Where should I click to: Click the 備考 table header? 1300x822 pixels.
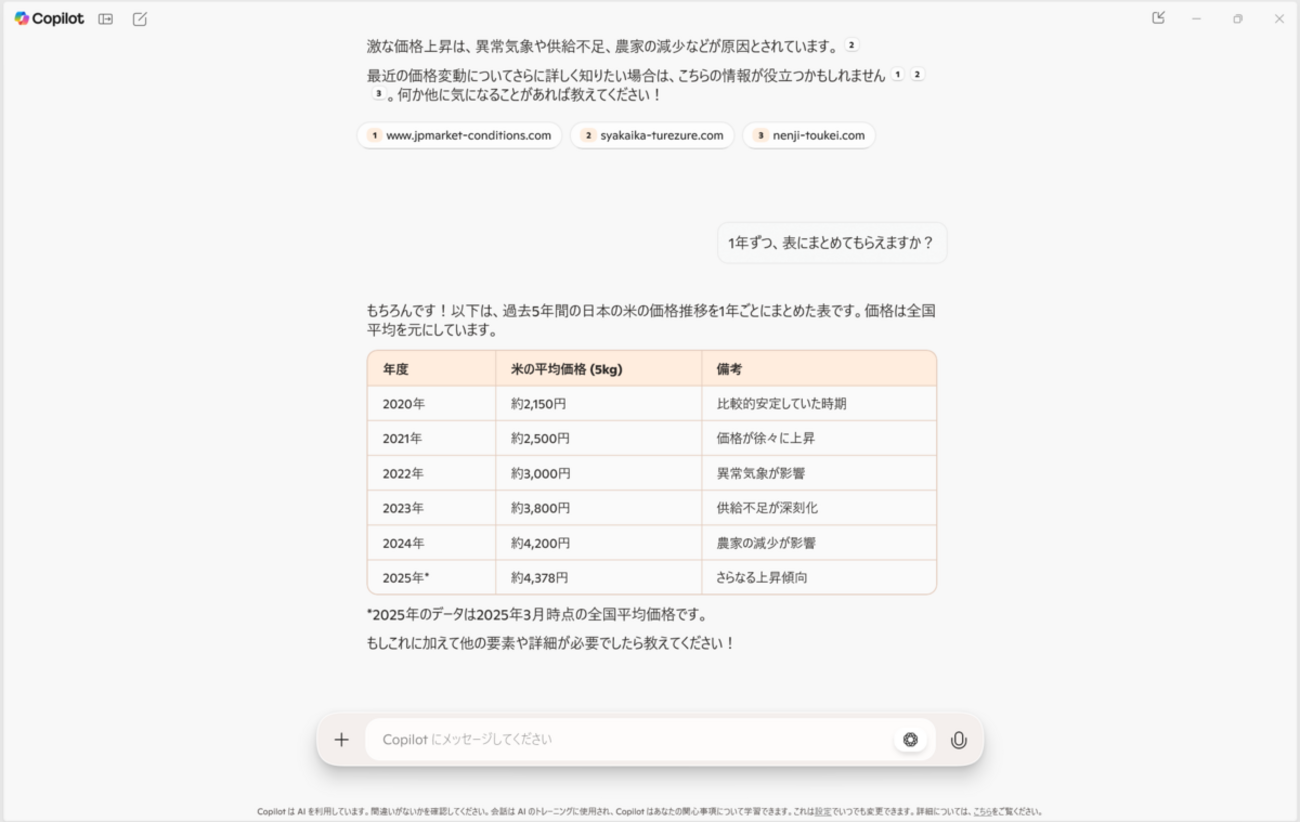click(819, 369)
